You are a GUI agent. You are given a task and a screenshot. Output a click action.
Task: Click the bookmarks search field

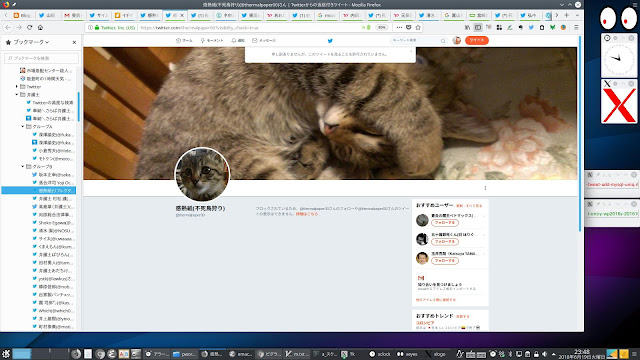coord(41,58)
